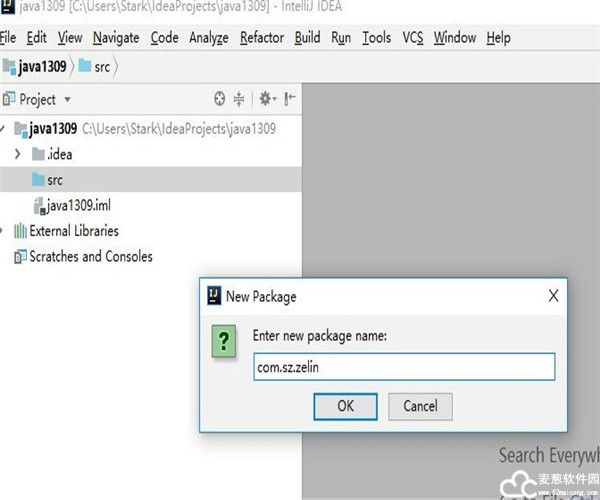Open the Edit menu

point(36,38)
